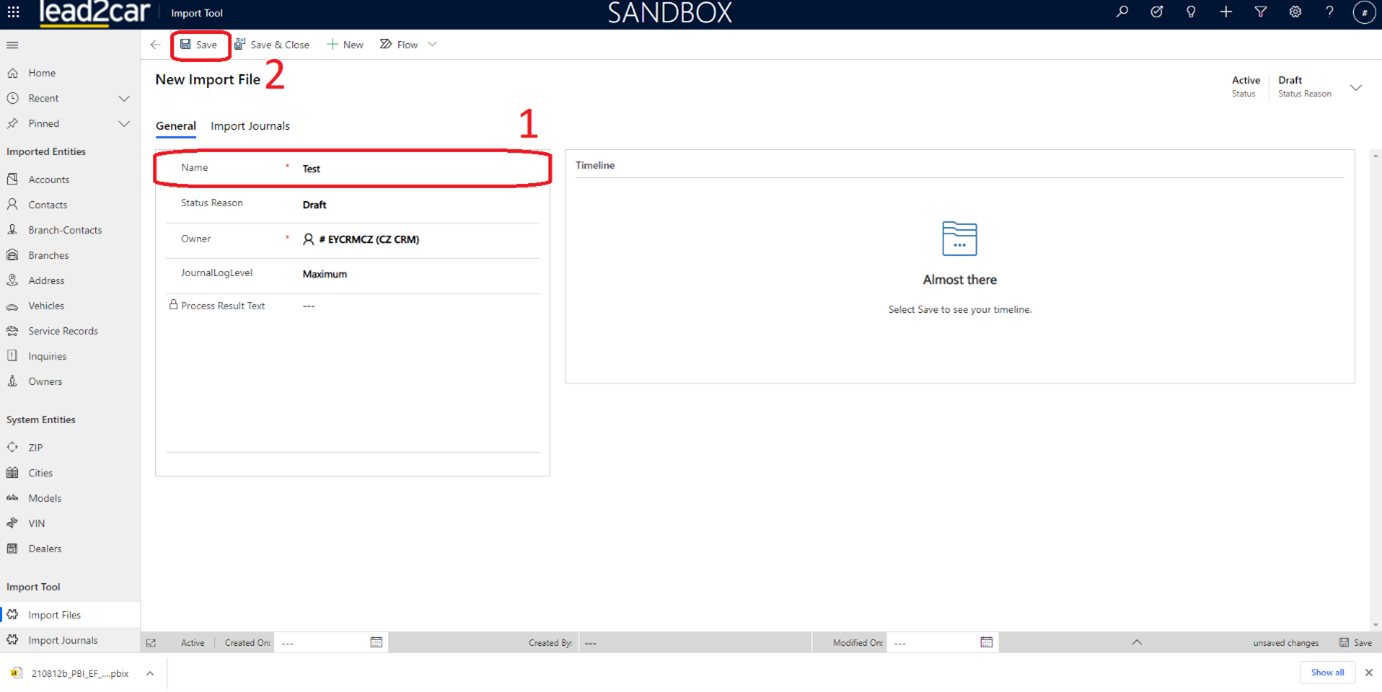Image resolution: width=1382 pixels, height=692 pixels.
Task: Click the Save & Close button
Action: coord(272,45)
